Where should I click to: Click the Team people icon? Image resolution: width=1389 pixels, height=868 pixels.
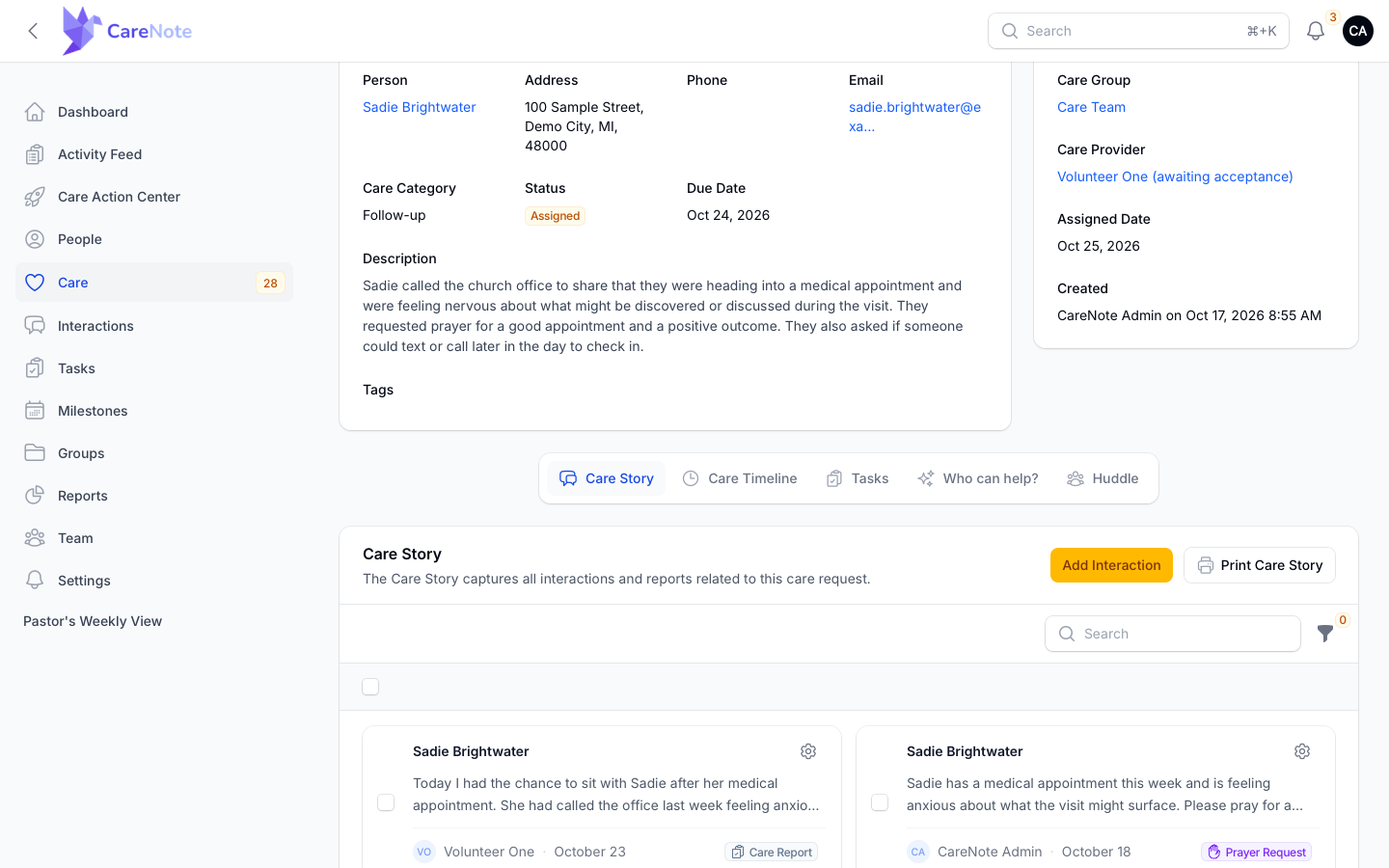coord(35,538)
